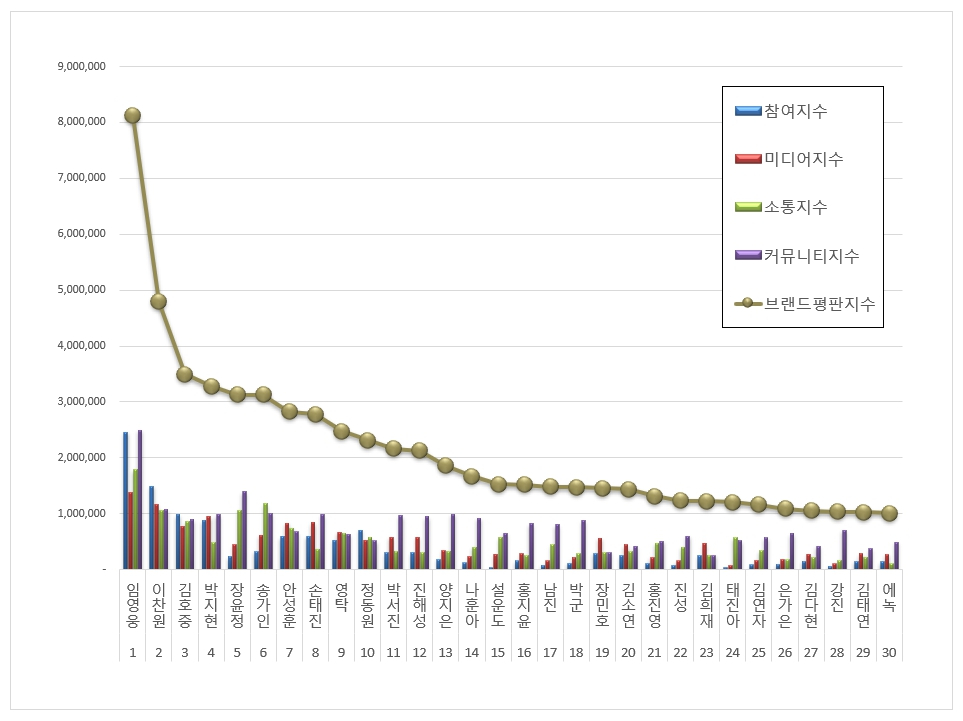Click the name 진해성 on the x-axis
963x721 pixels.
(419, 606)
